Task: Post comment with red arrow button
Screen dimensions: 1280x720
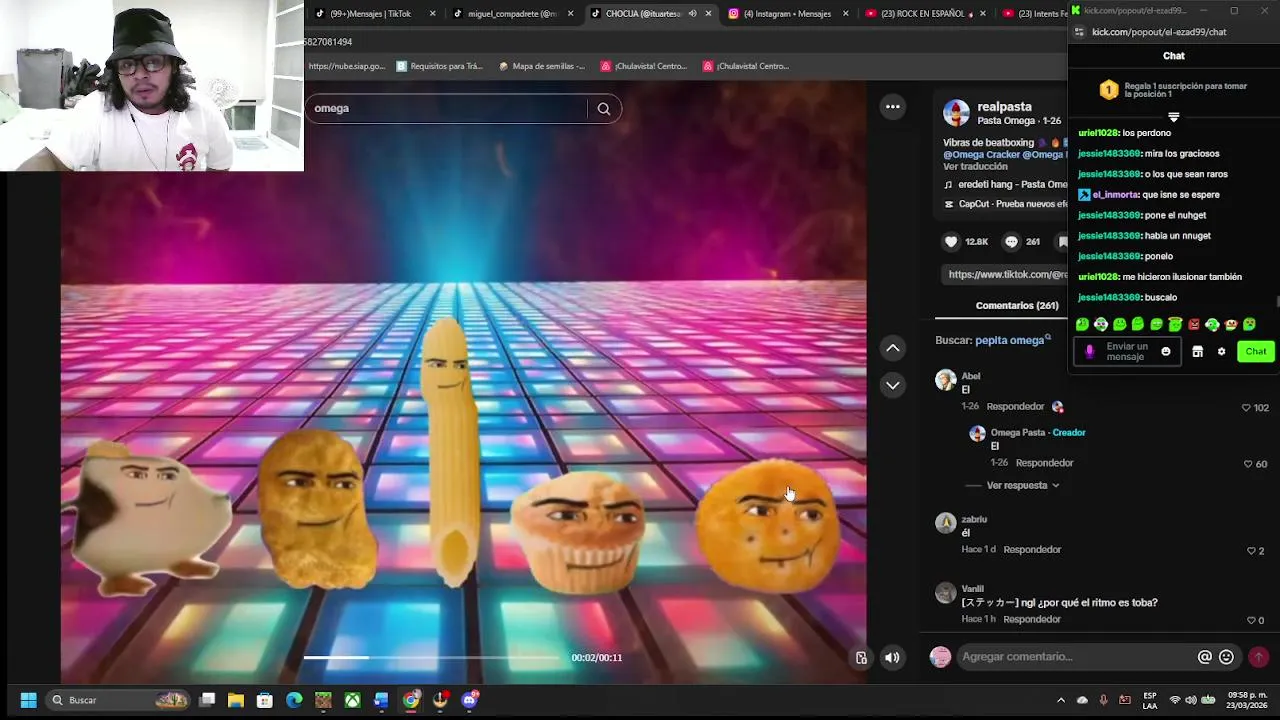Action: pos(1259,657)
